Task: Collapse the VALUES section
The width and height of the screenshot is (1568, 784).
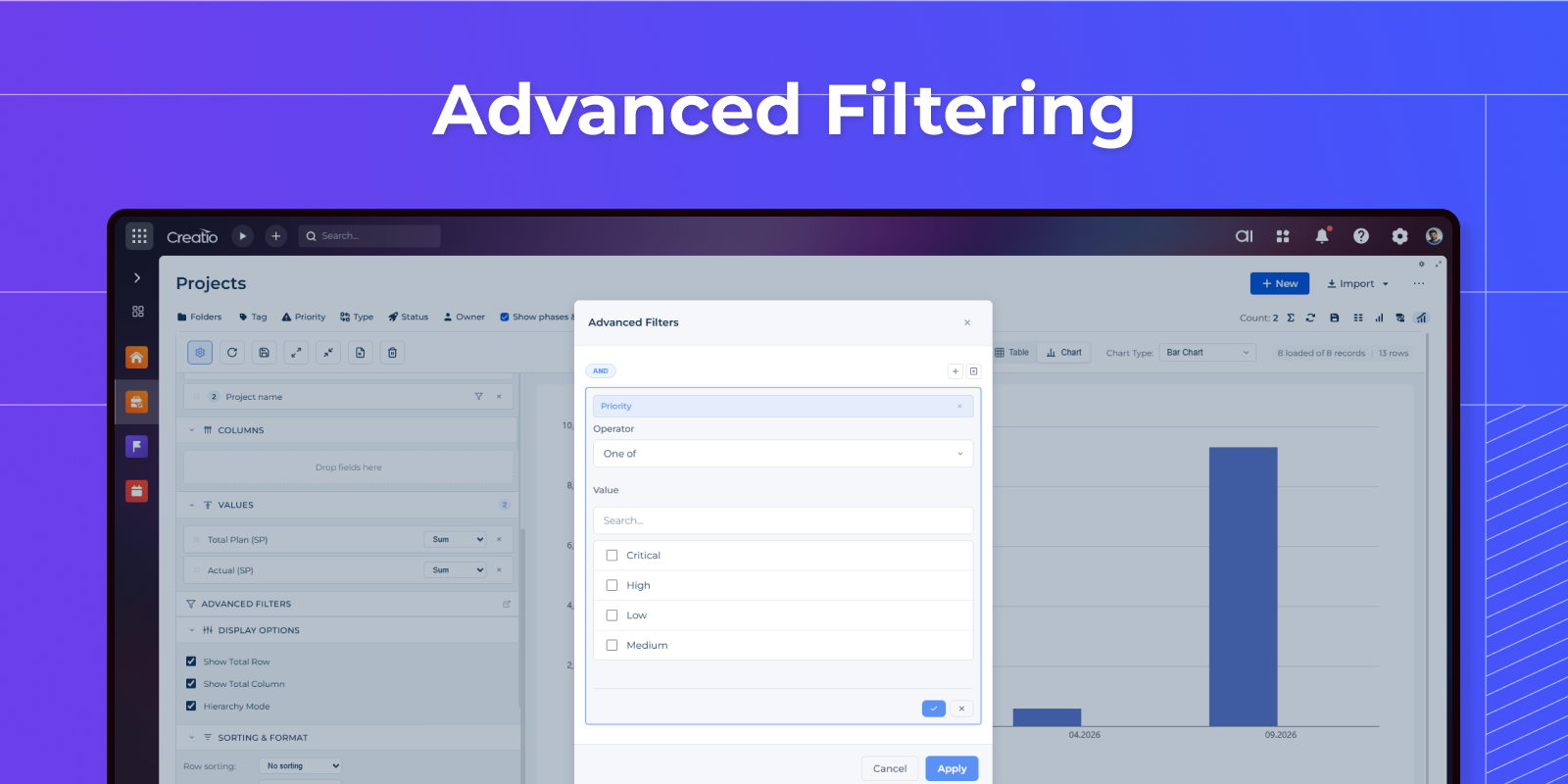Action: pos(192,506)
